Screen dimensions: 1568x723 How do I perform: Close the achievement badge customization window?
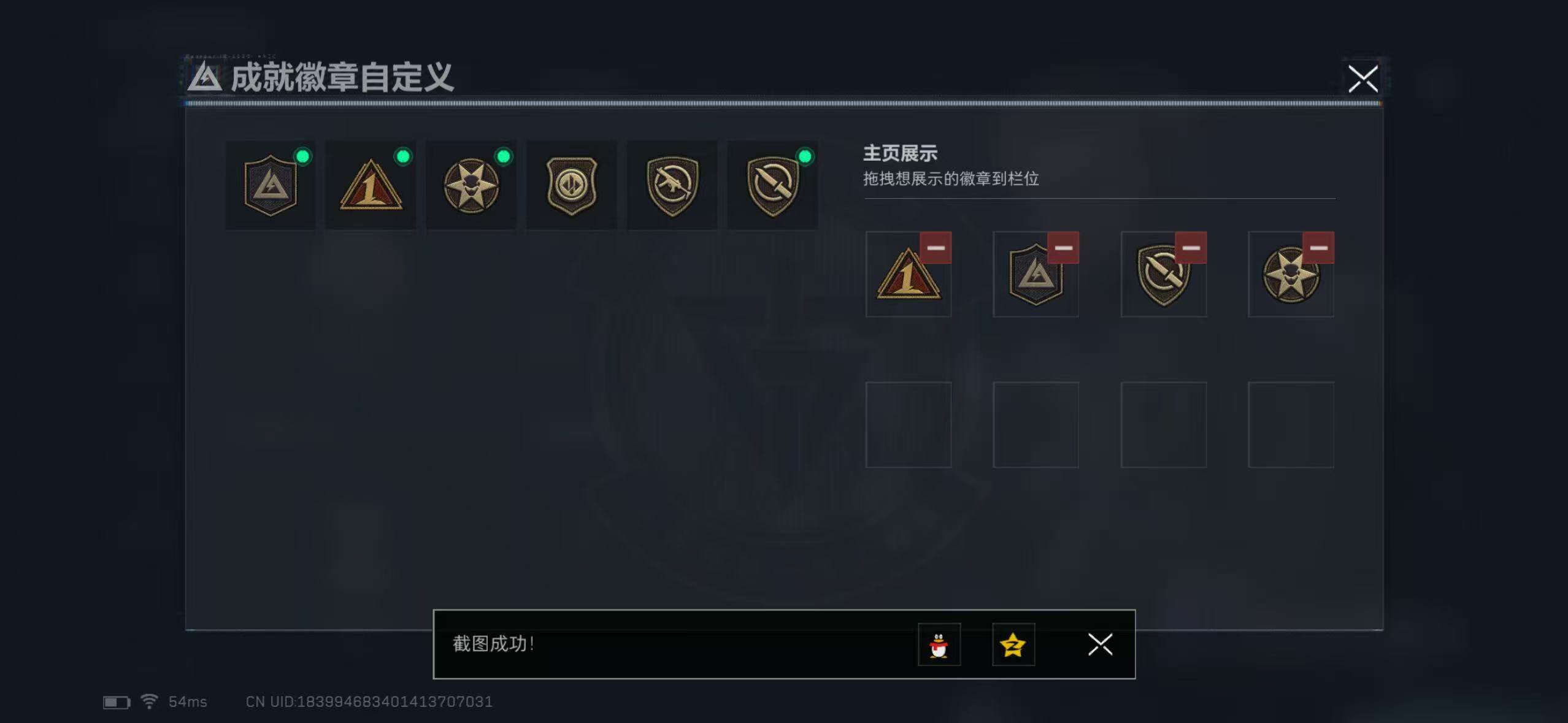coord(1363,78)
